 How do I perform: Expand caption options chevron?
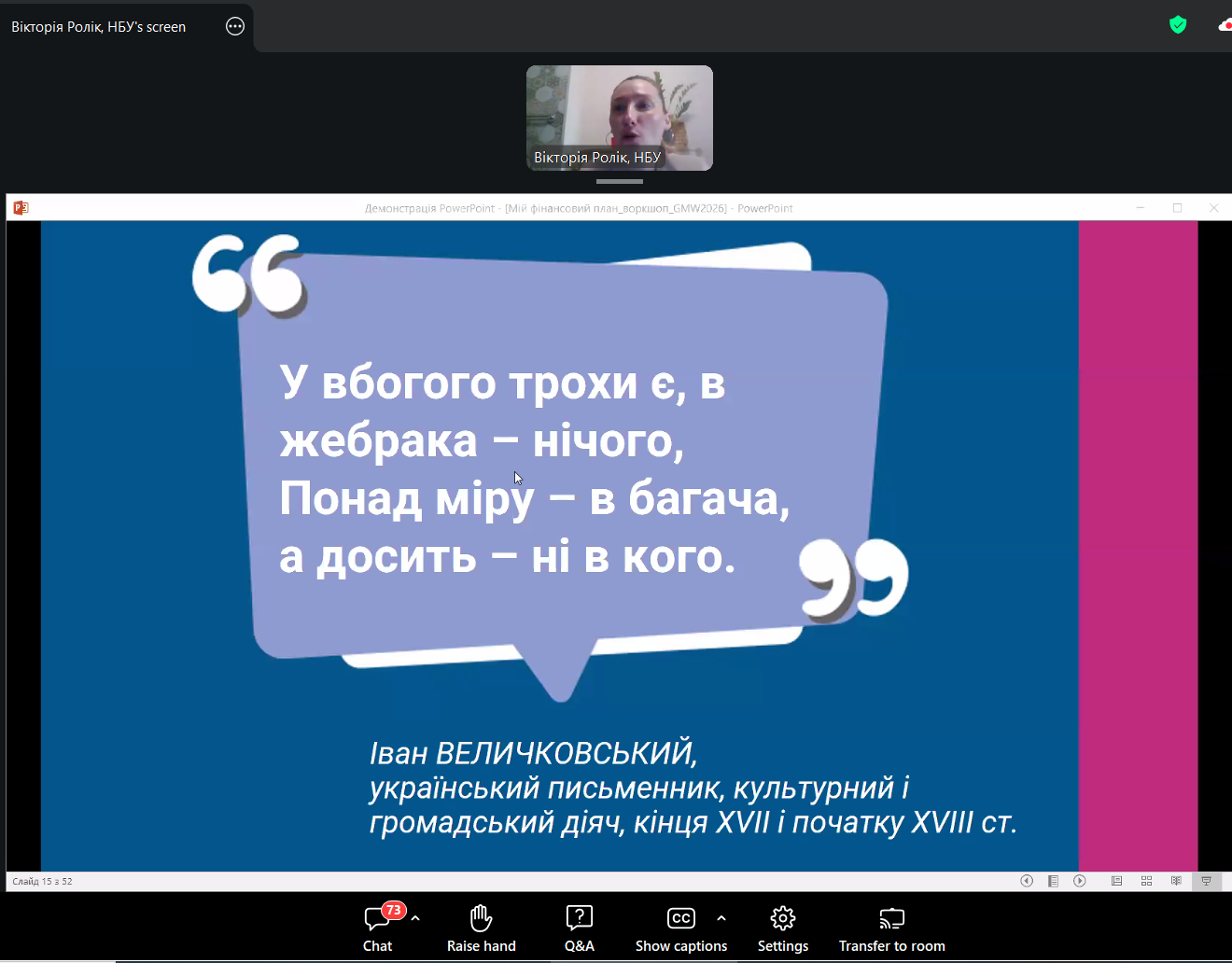721,918
